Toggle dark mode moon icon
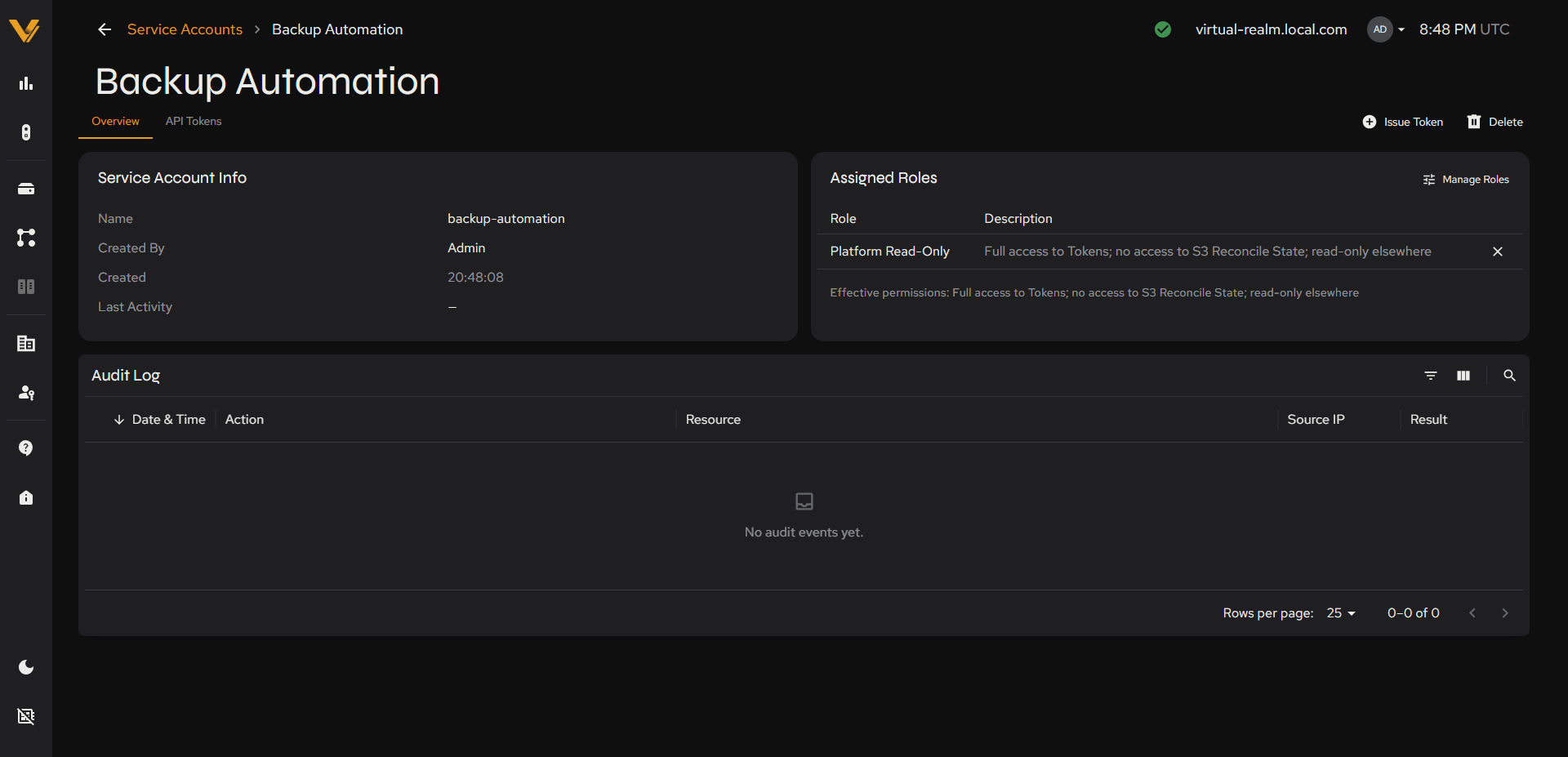This screenshot has height=757, width=1568. coord(26,667)
